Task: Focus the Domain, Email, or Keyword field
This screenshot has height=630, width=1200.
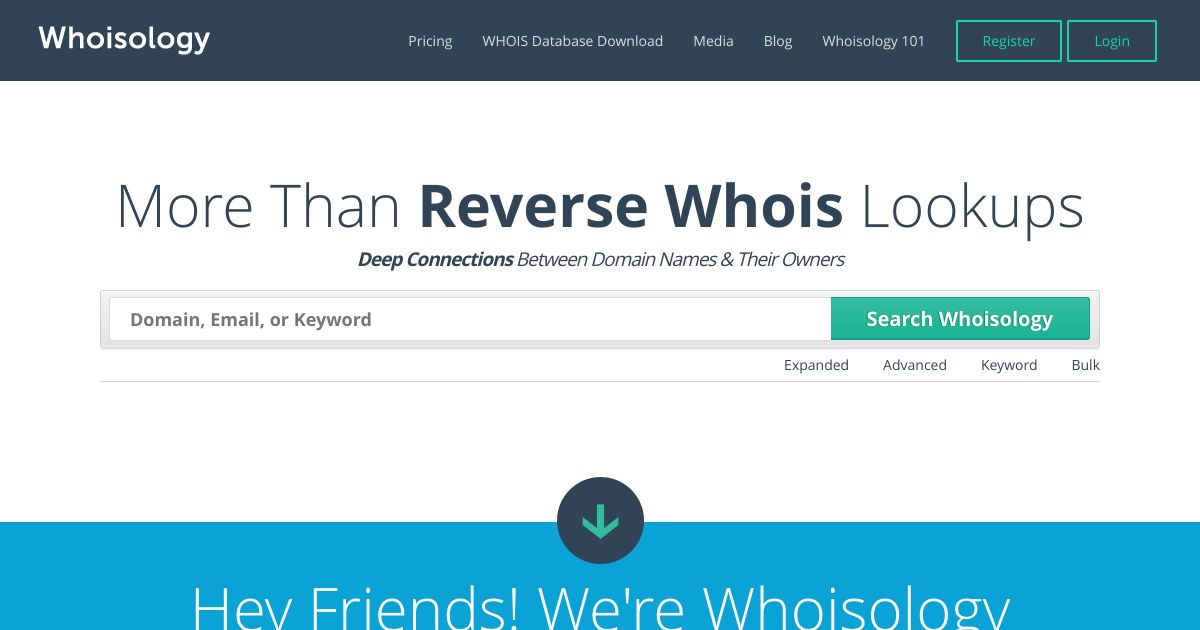Action: [470, 319]
